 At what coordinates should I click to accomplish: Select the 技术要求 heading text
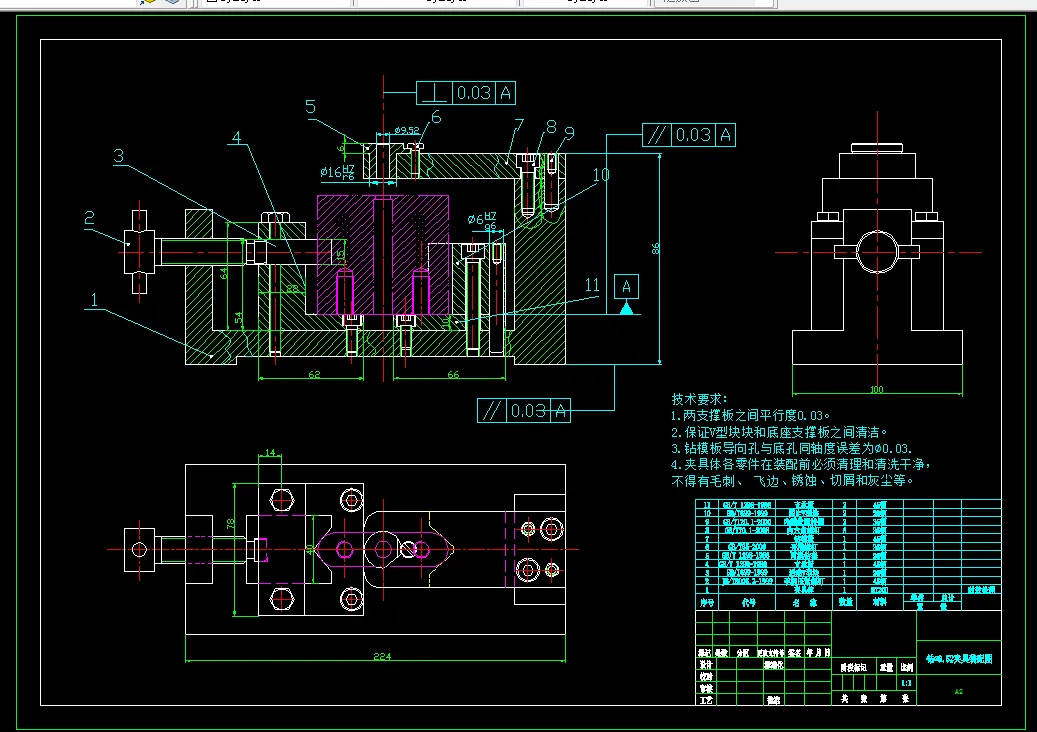pyautogui.click(x=699, y=399)
